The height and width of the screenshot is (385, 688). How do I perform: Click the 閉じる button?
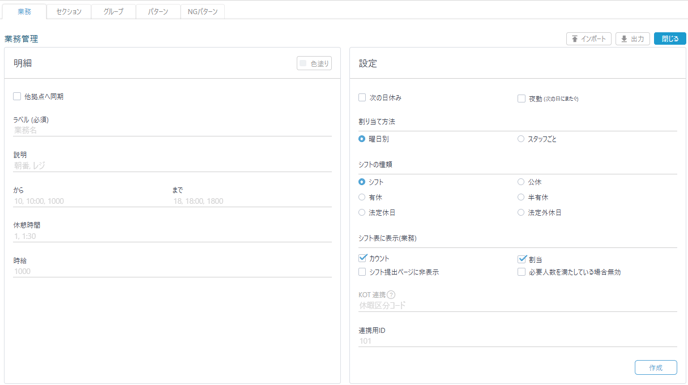coord(670,39)
